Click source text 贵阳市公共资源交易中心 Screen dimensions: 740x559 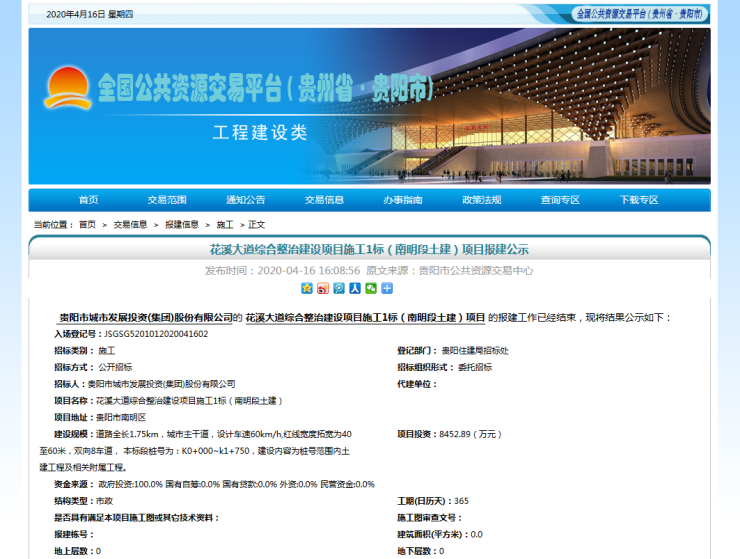(476, 271)
